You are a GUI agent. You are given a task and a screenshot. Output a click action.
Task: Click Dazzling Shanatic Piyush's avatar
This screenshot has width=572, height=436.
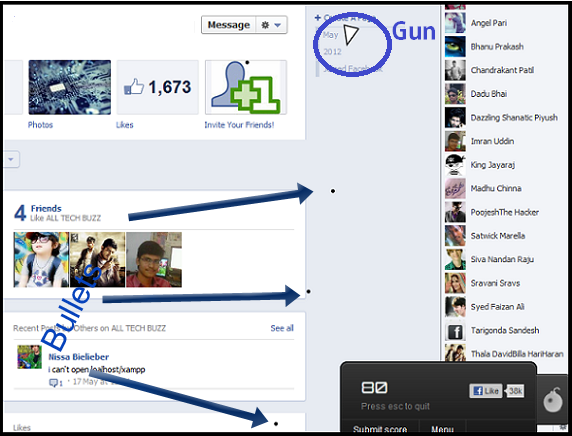point(455,117)
